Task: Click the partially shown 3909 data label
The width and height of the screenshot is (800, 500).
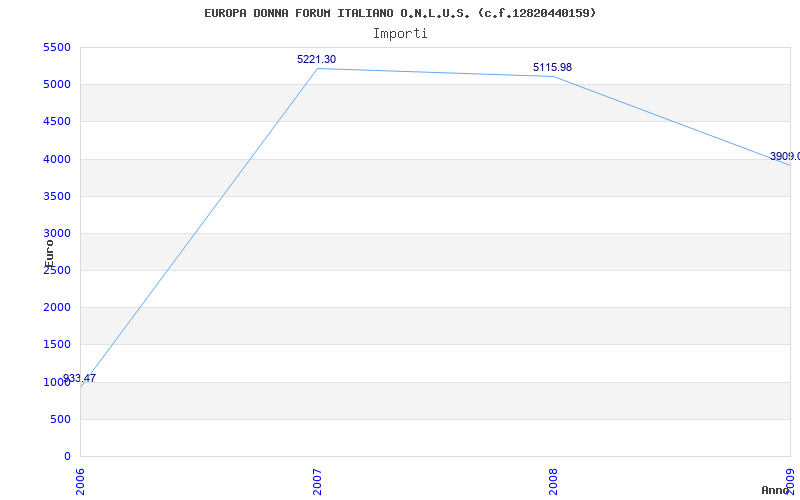Action: tap(785, 156)
